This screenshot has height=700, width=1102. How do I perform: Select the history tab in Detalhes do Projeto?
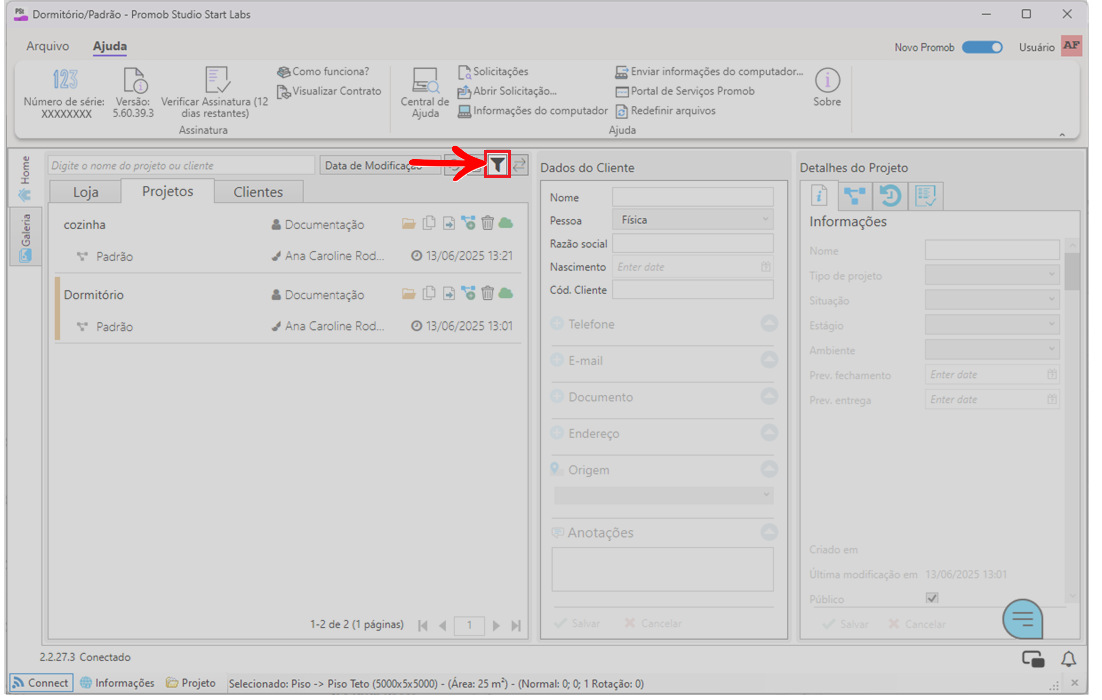[890, 195]
